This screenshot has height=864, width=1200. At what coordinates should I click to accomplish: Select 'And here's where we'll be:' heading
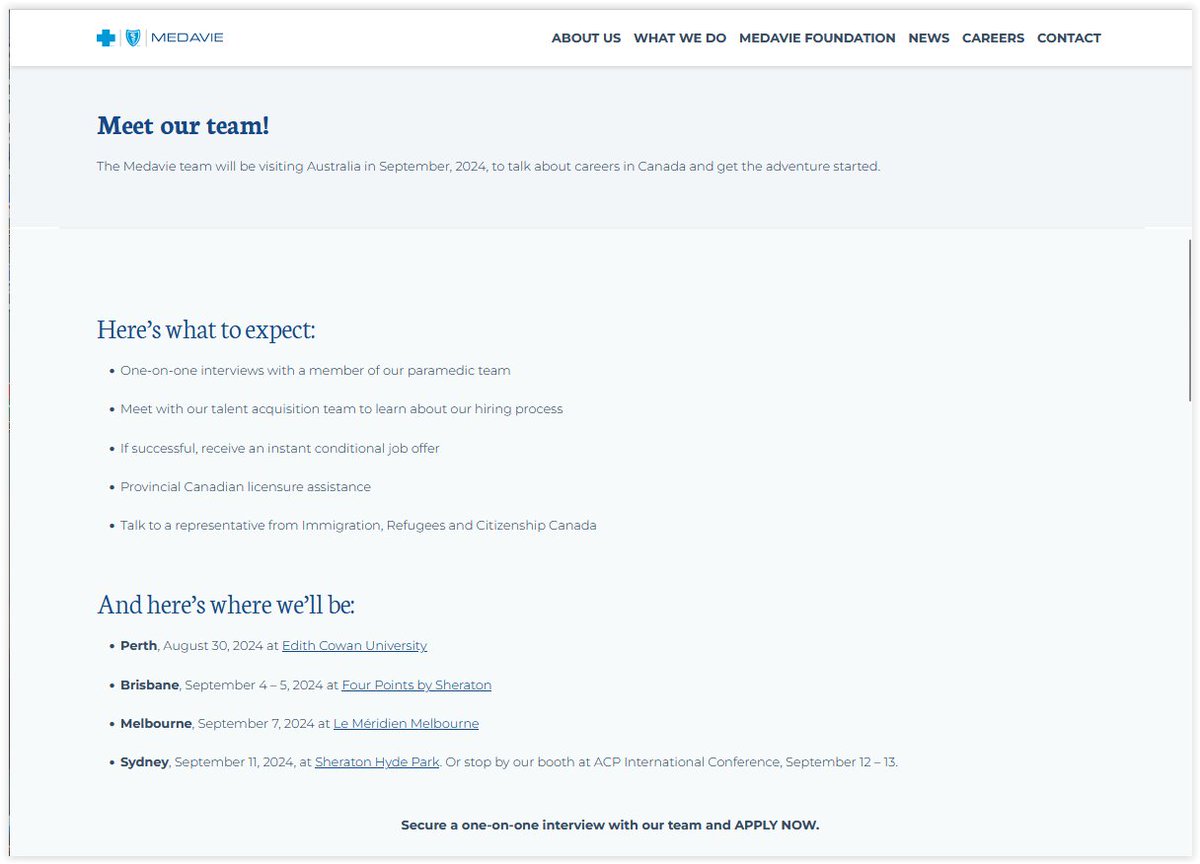[226, 604]
